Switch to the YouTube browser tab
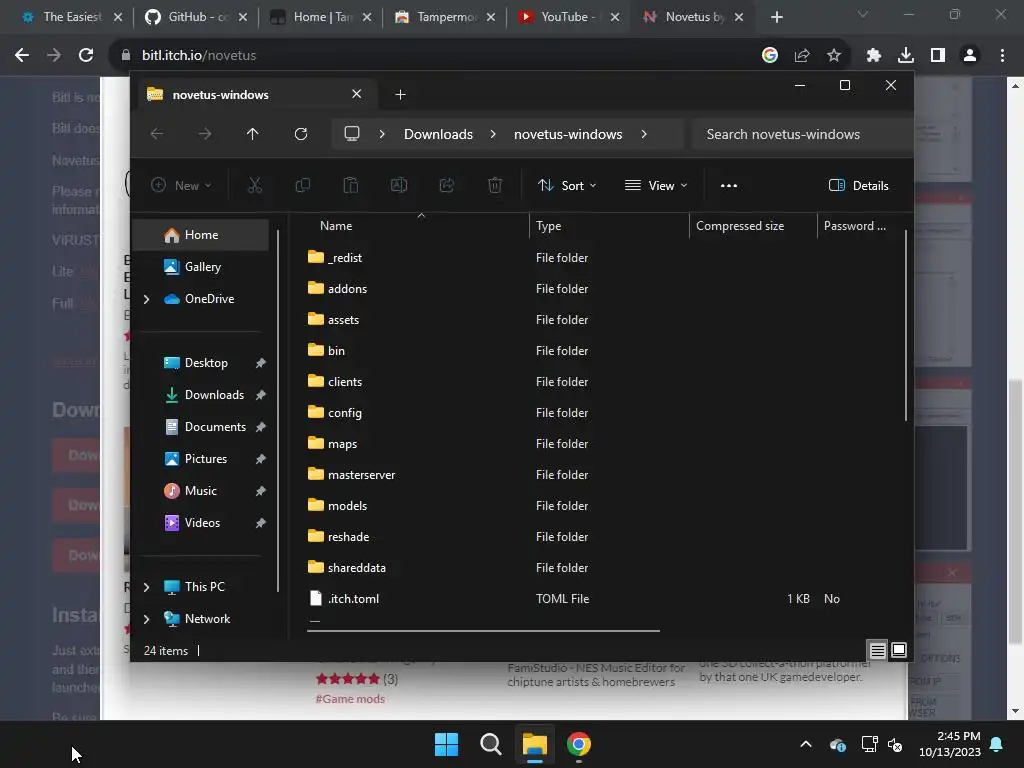 pos(567,17)
